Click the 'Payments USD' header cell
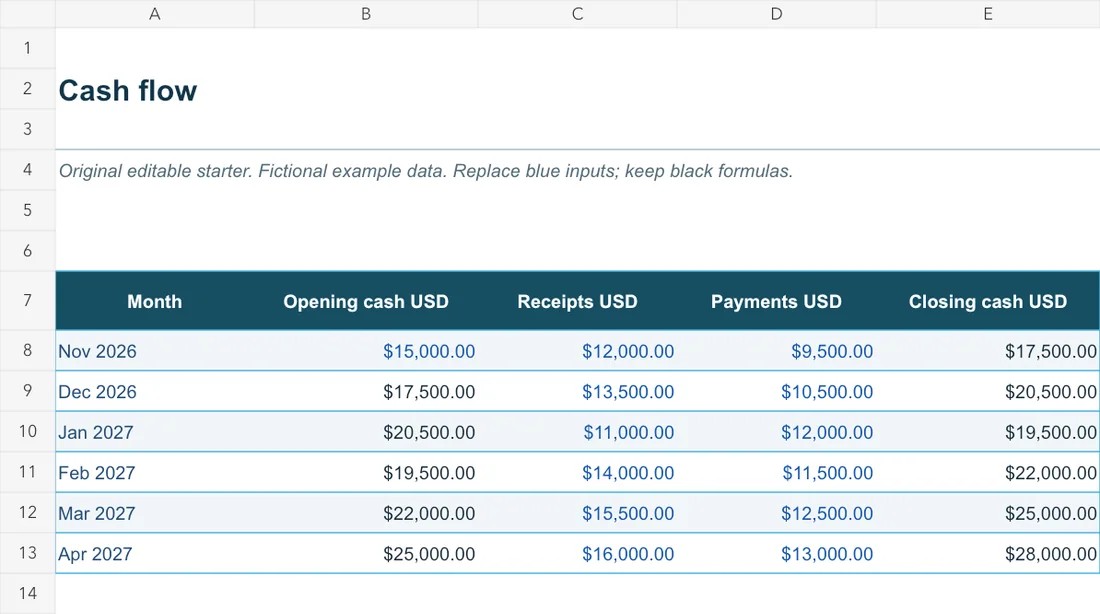1100x614 pixels. 776,301
